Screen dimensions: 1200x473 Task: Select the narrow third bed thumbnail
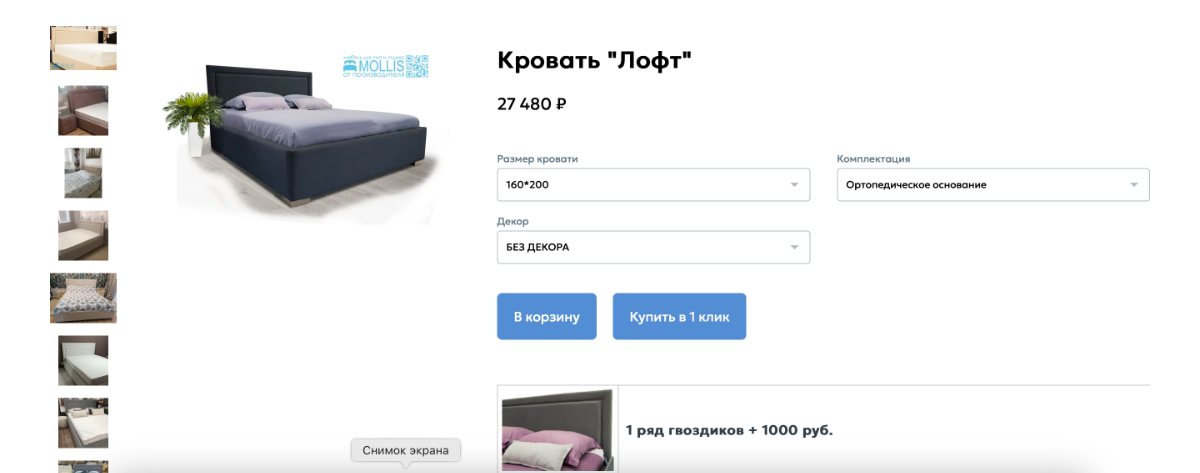coord(83,173)
